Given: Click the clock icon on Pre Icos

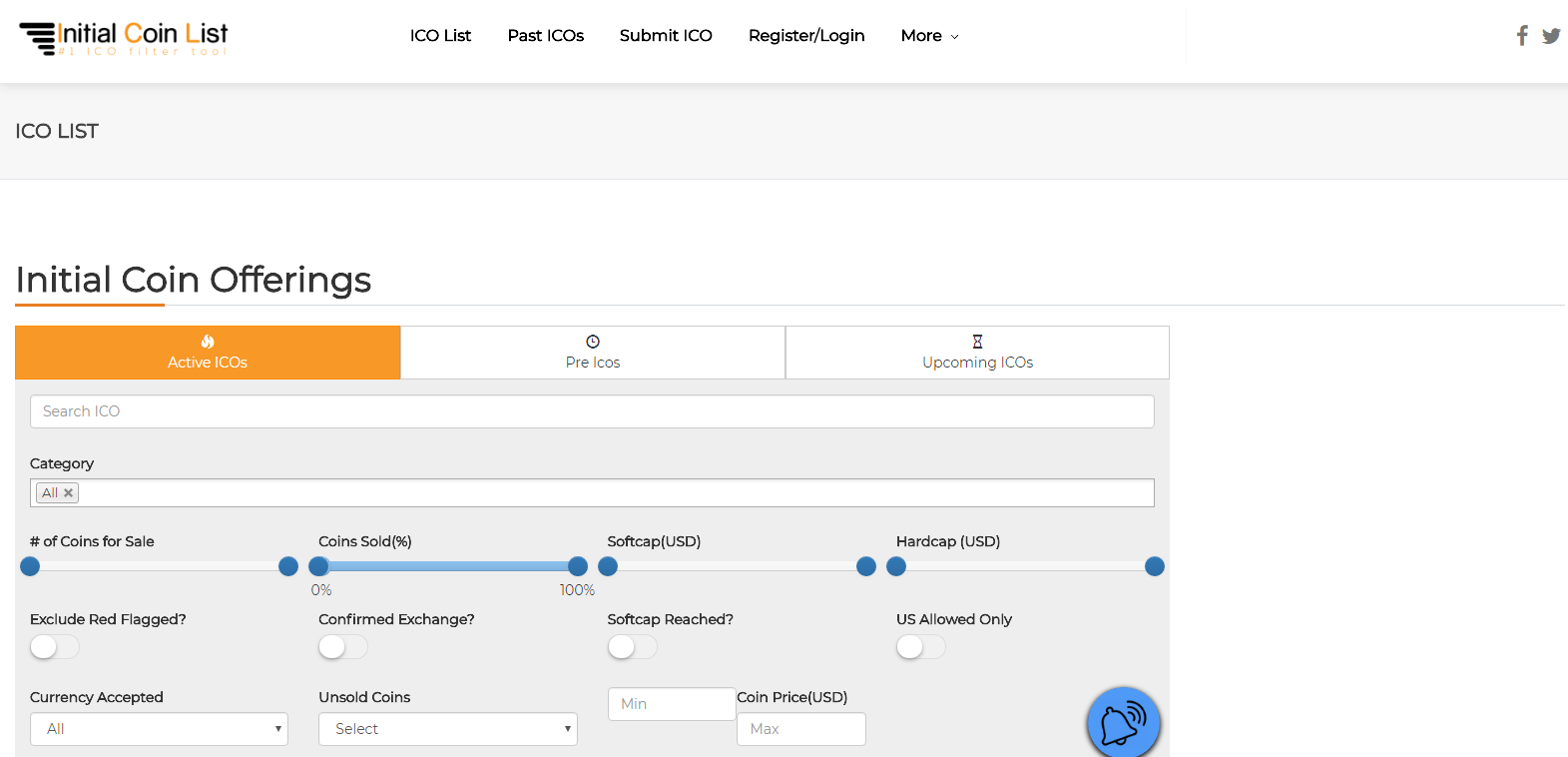Looking at the screenshot, I should (x=593, y=342).
